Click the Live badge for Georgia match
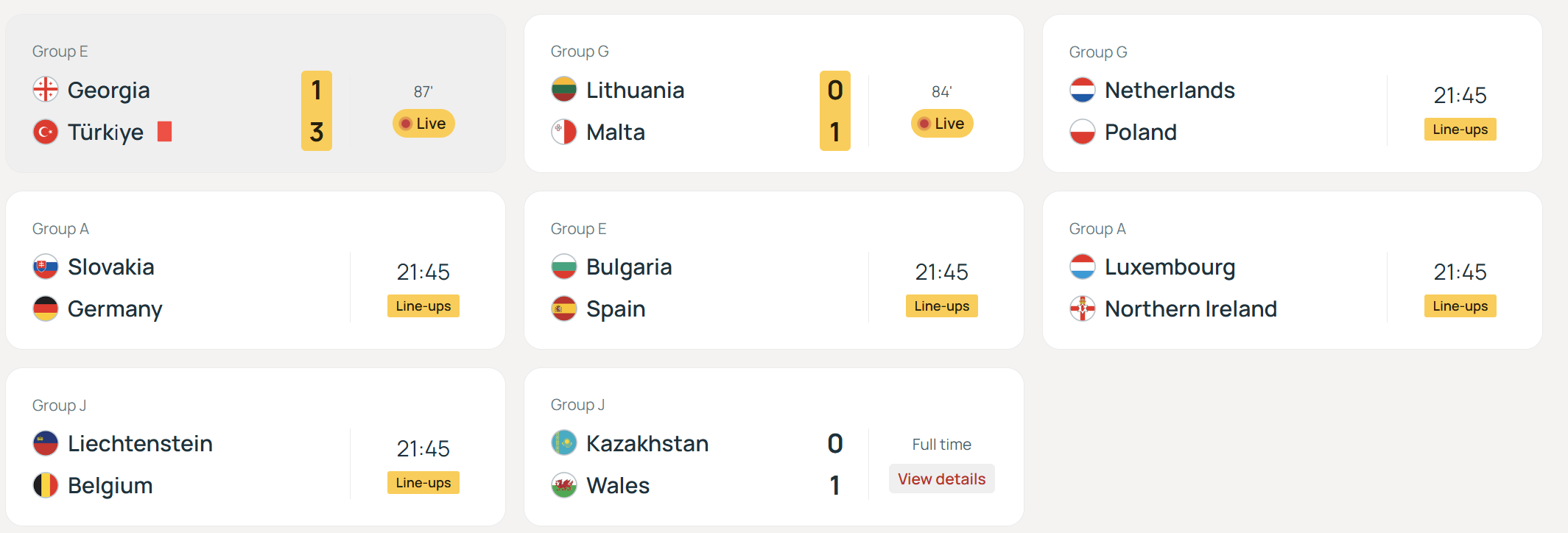 [423, 124]
